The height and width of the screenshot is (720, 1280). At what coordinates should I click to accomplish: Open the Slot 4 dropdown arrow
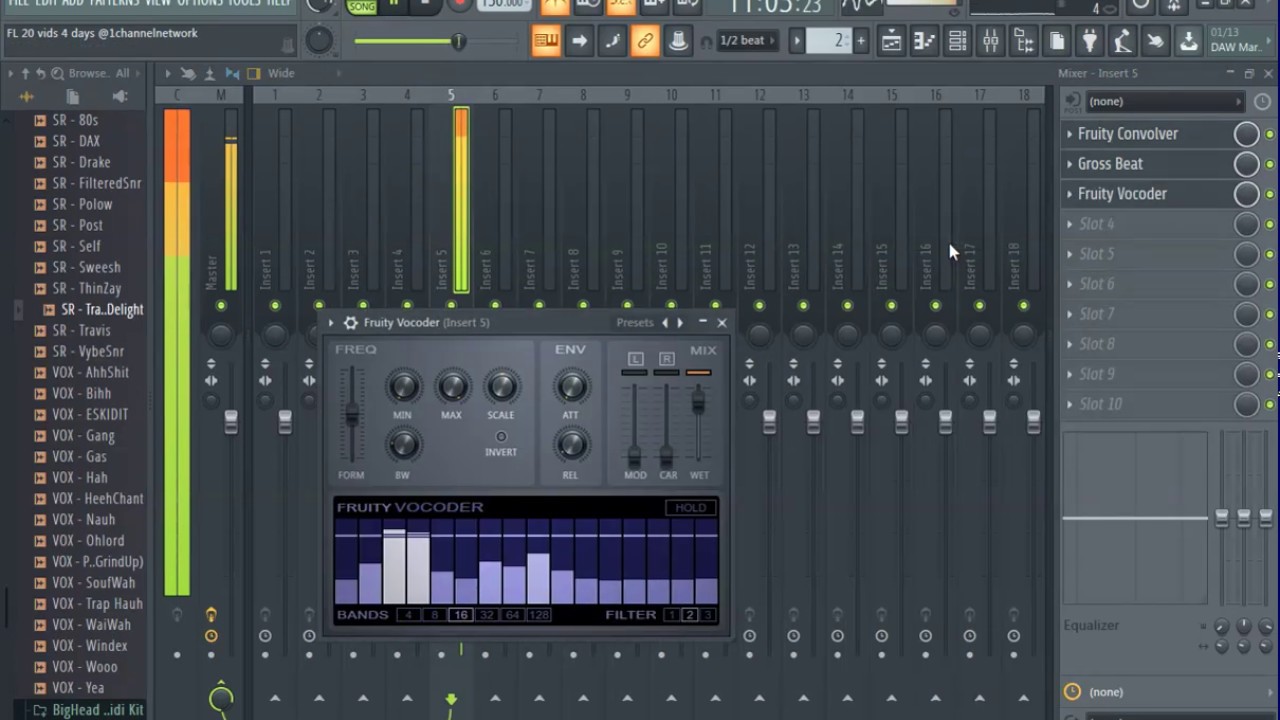pos(1069,224)
